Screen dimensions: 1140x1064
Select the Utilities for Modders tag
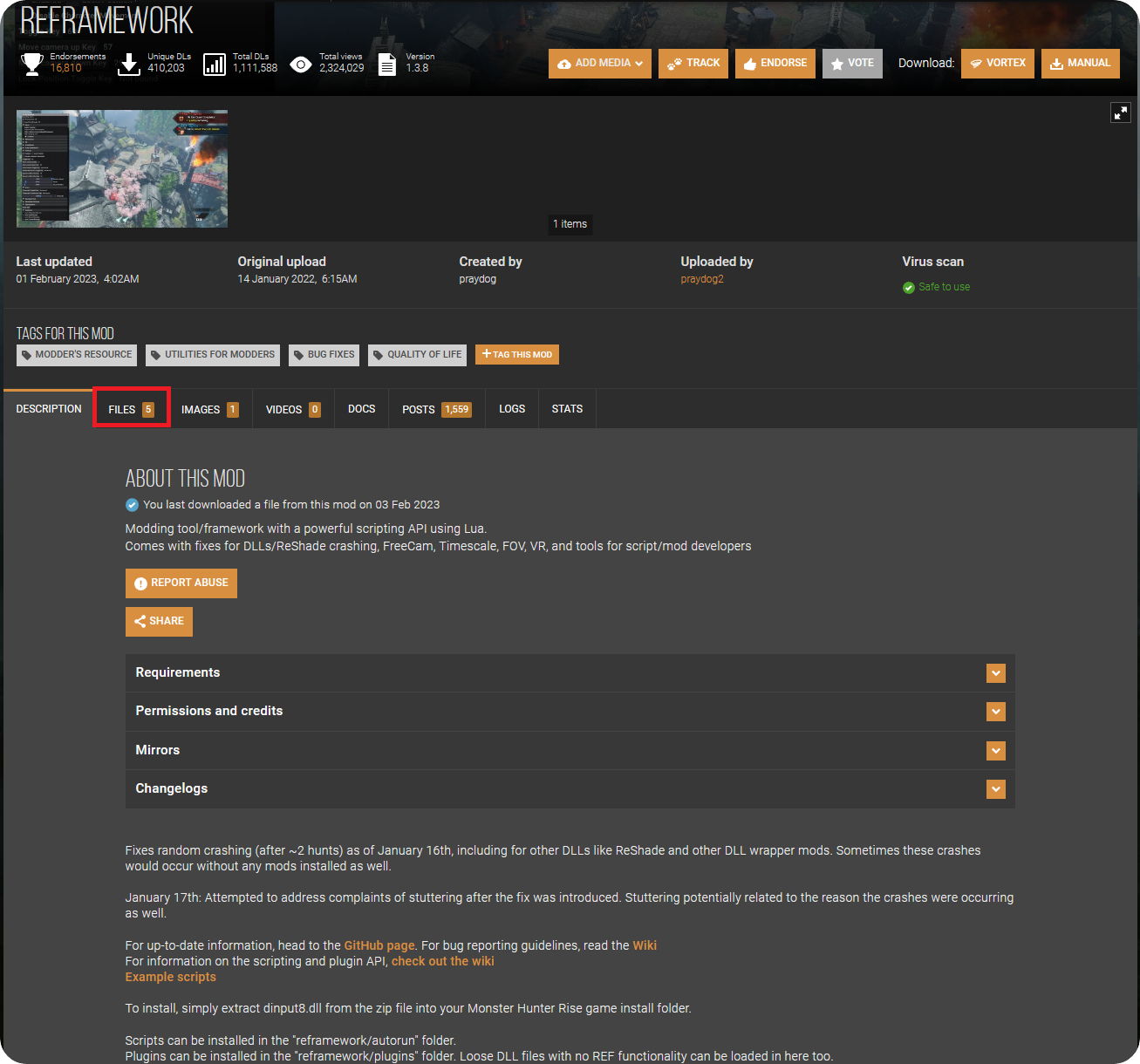[x=213, y=355]
